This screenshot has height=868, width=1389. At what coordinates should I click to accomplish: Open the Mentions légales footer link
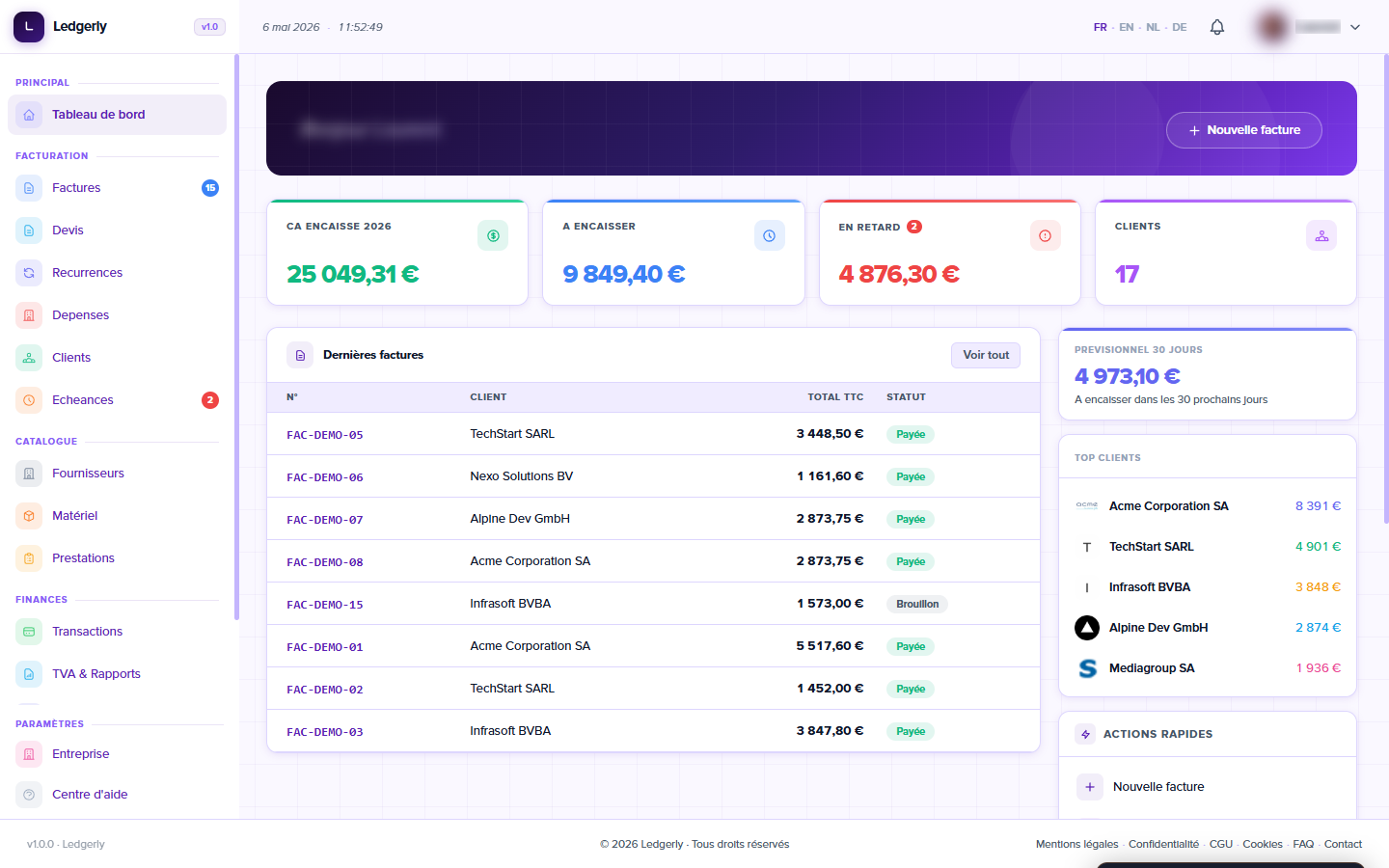(1077, 844)
